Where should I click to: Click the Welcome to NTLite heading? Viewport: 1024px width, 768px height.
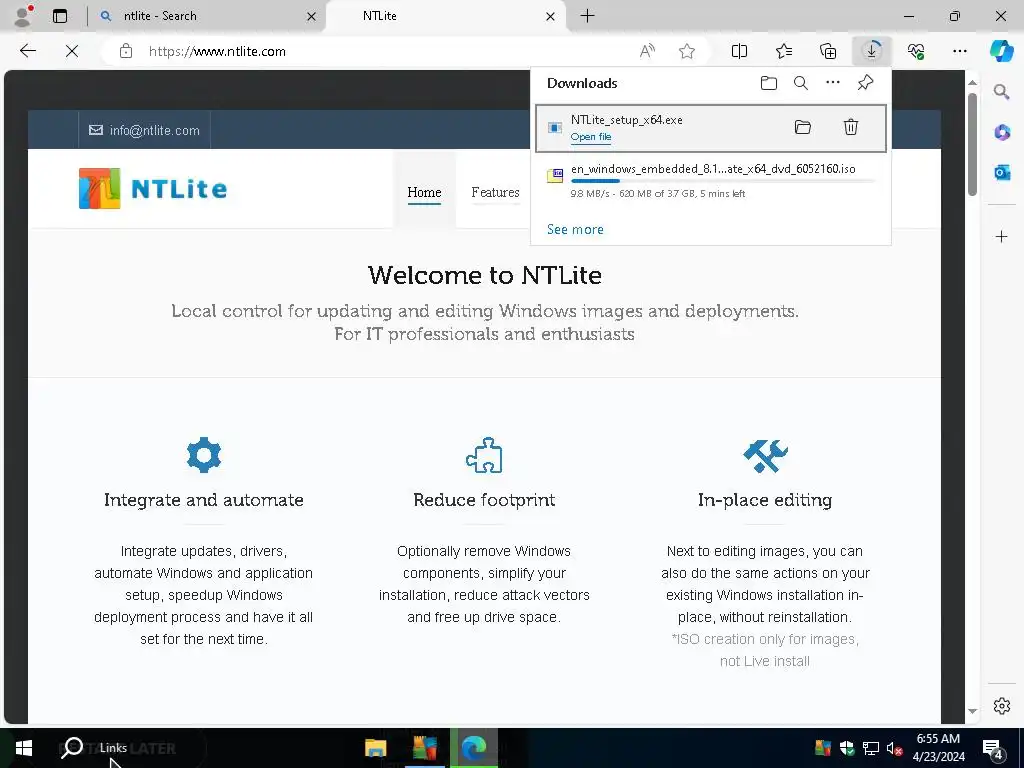point(485,275)
